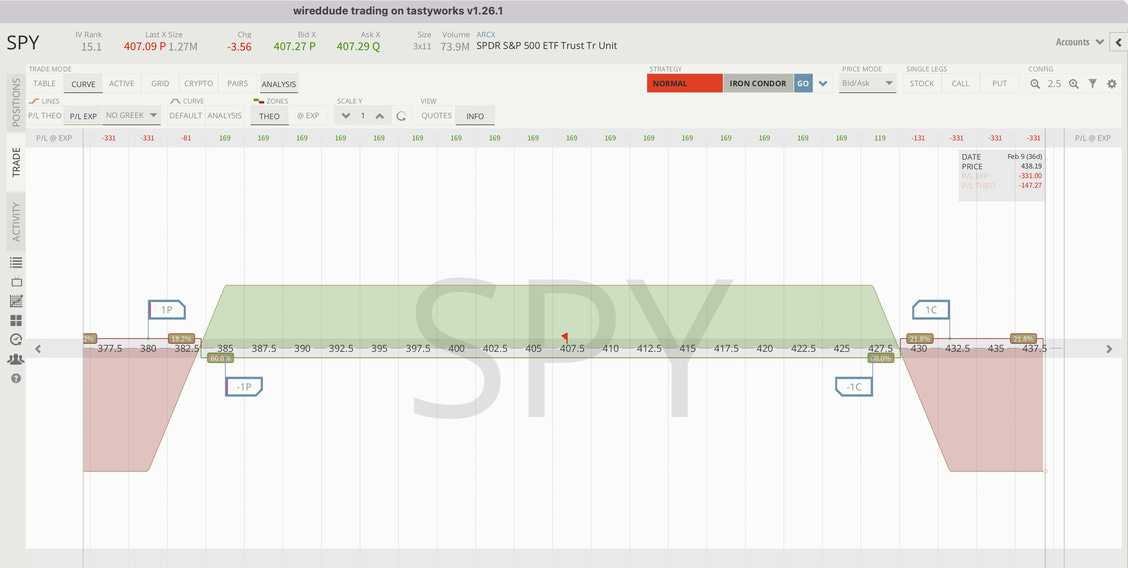The height and width of the screenshot is (568, 1128).
Task: Open the Bid/Ask price mode dropdown
Action: coord(868,83)
